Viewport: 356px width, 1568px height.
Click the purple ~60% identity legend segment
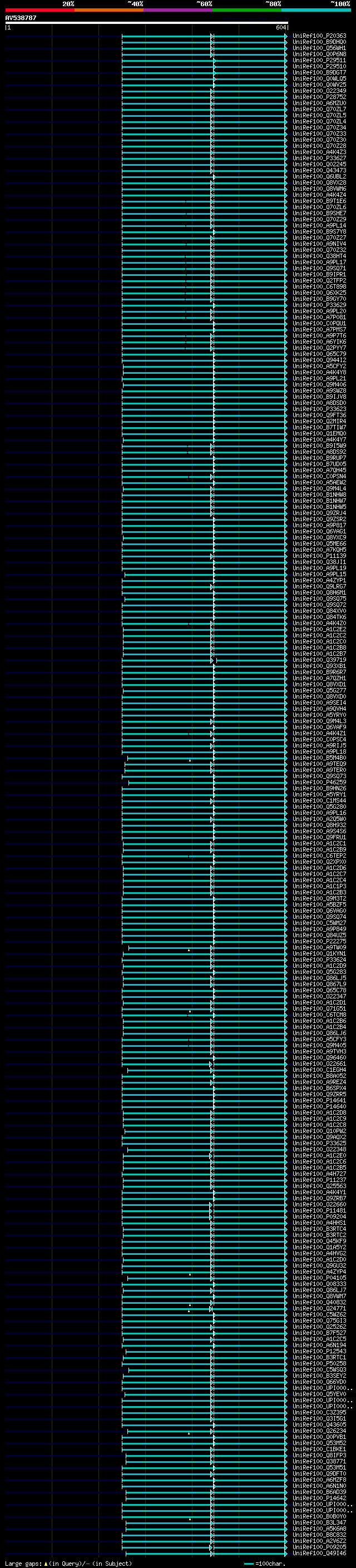coord(179,10)
